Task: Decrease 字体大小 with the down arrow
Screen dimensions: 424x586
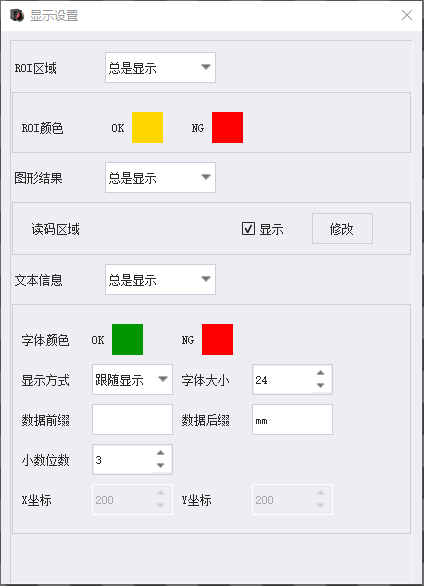Action: [x=321, y=385]
